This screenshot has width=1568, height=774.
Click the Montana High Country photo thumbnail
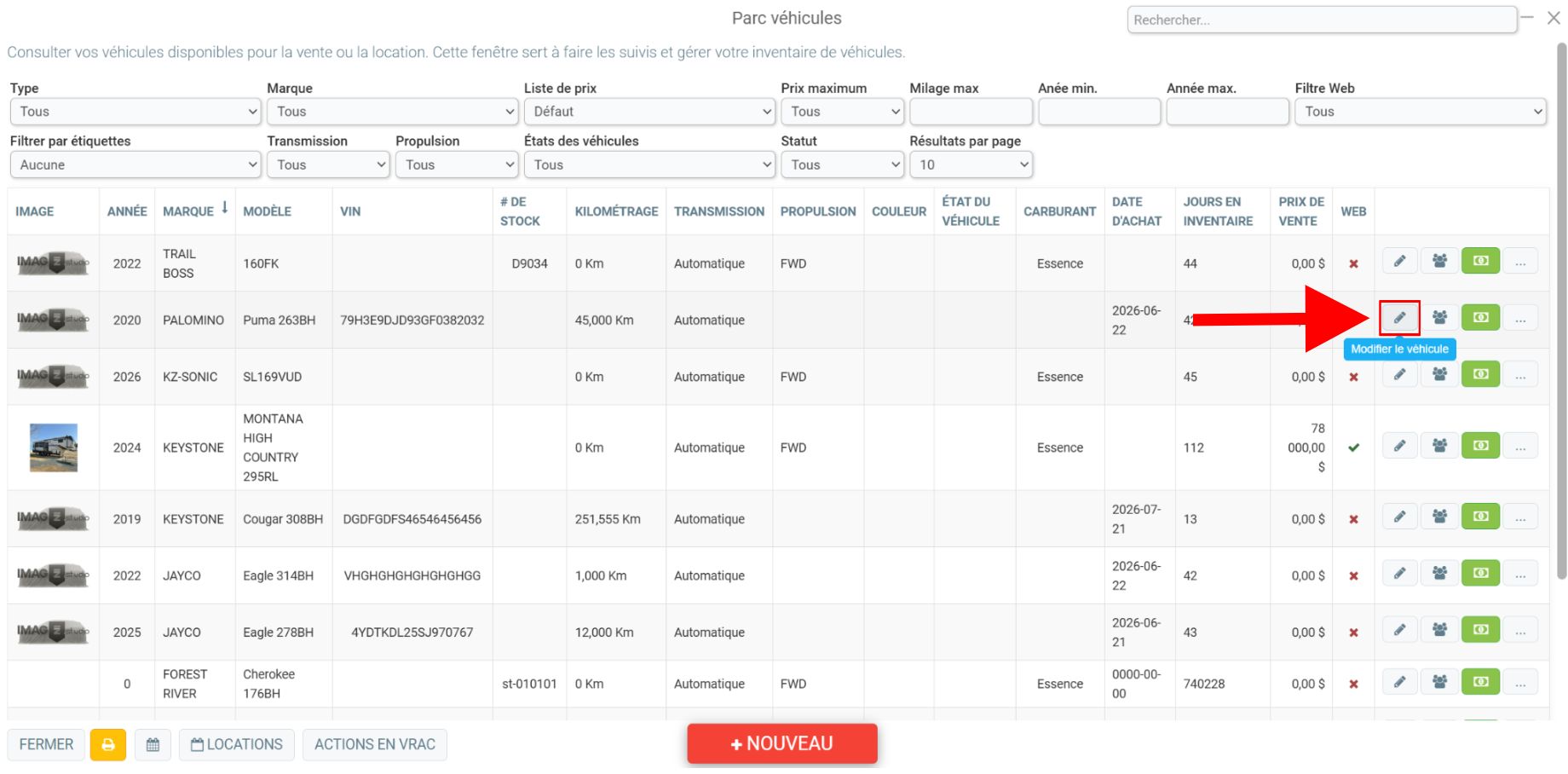click(54, 448)
